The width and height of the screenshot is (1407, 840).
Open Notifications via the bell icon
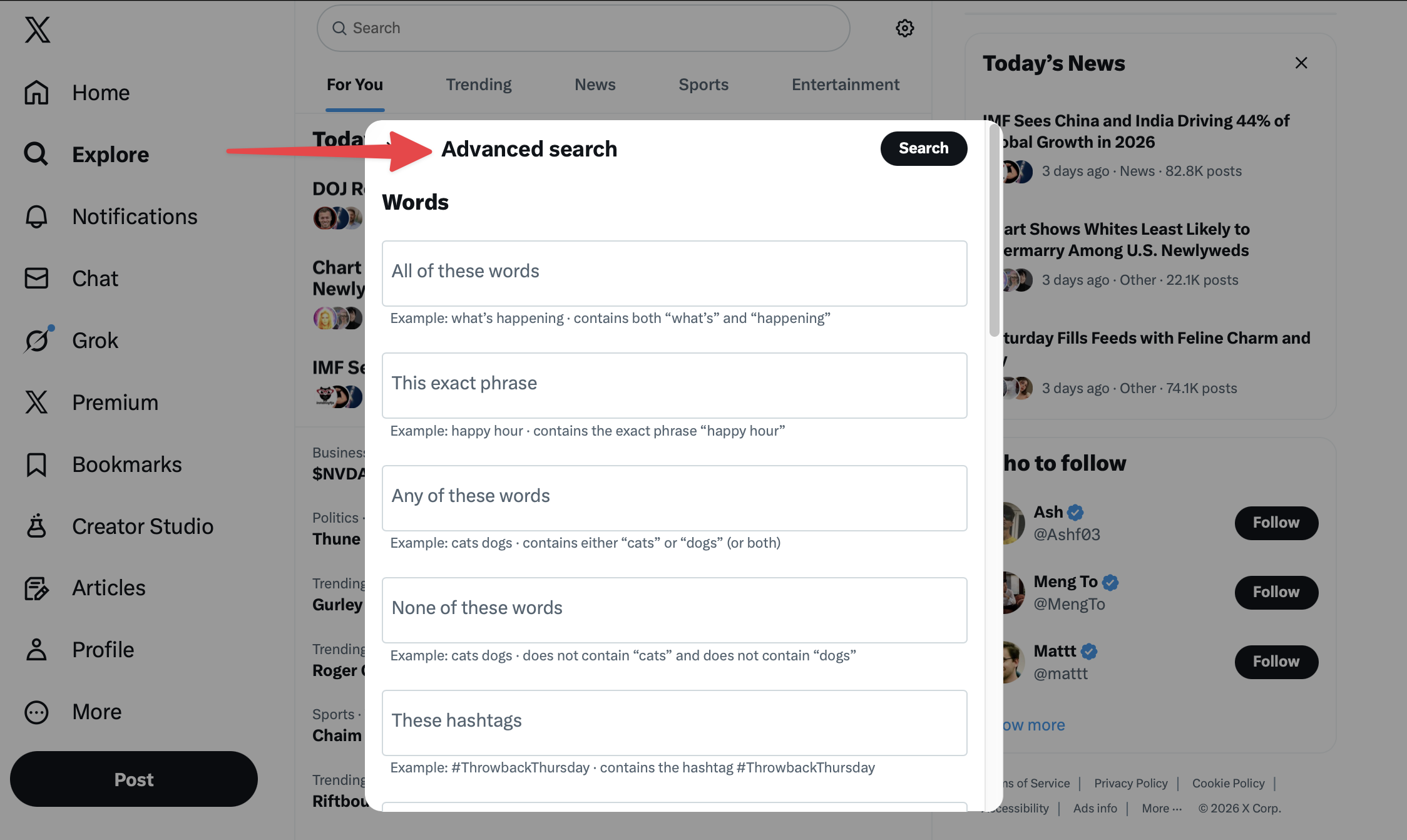click(x=36, y=216)
